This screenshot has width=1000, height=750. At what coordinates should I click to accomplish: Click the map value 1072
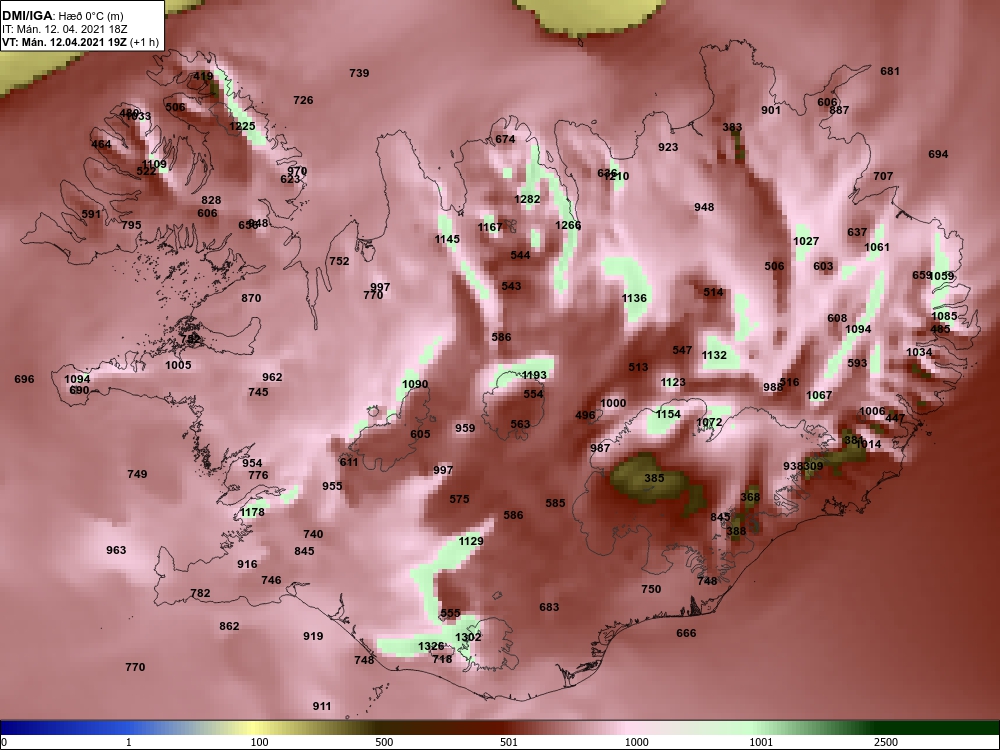tap(709, 423)
